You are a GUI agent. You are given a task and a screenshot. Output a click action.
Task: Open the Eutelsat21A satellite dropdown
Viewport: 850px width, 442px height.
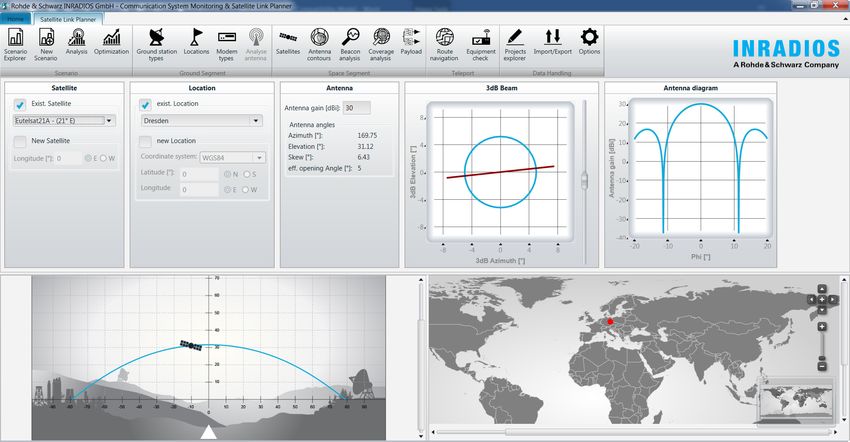[65, 120]
